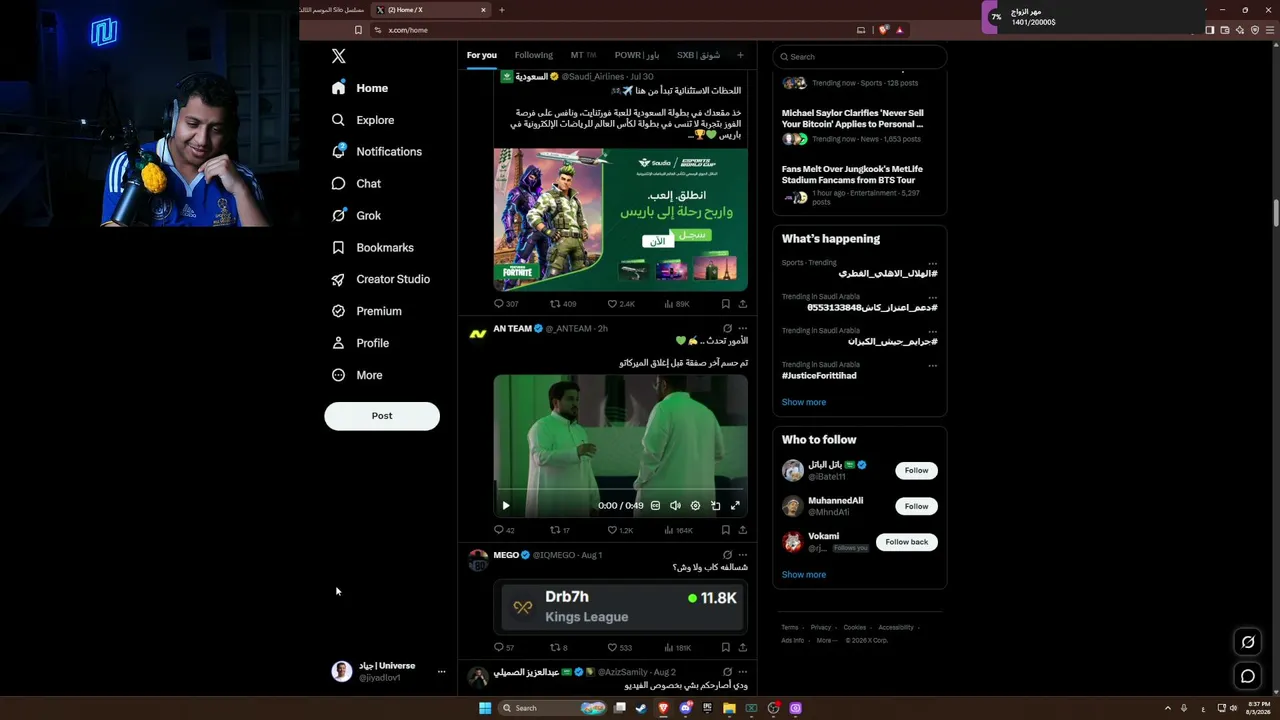Bookmark the Saudi Airlines post
This screenshot has height=720, width=1280.
tap(726, 304)
